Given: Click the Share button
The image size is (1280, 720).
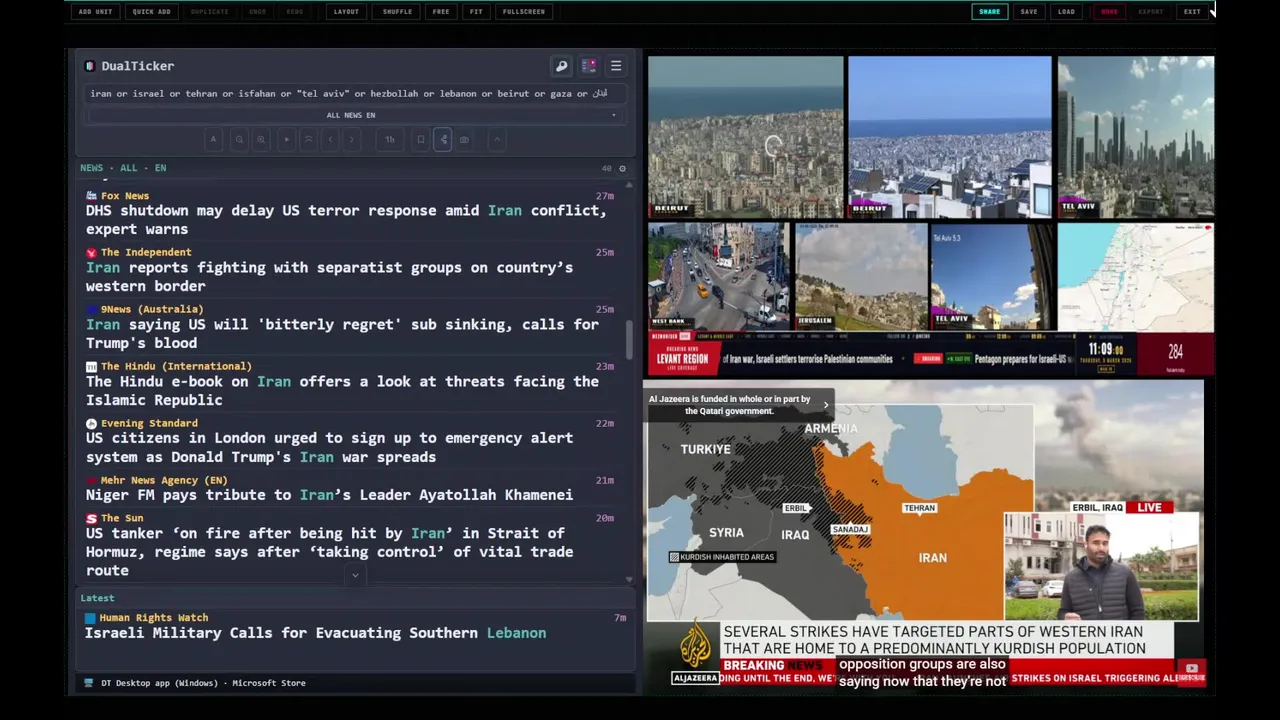Looking at the screenshot, I should (x=989, y=12).
